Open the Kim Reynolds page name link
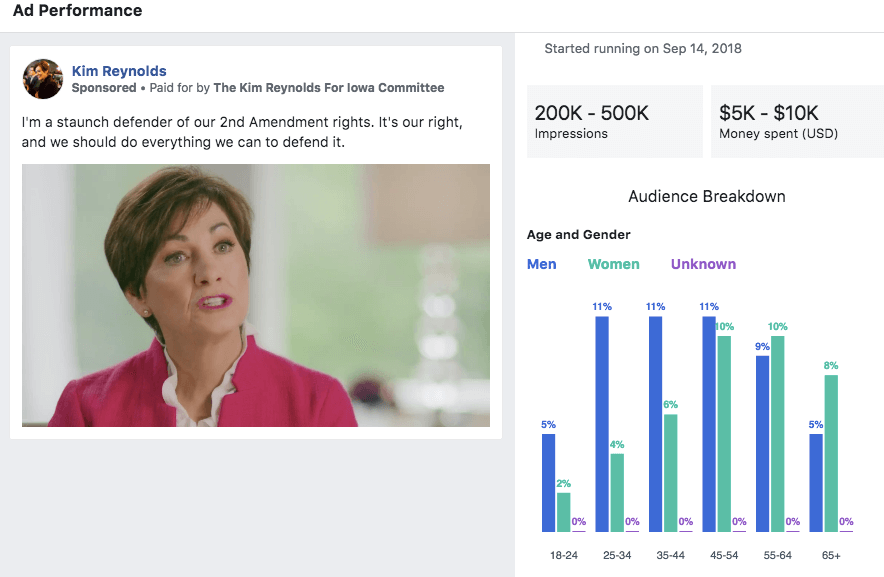884x577 pixels. tap(119, 71)
